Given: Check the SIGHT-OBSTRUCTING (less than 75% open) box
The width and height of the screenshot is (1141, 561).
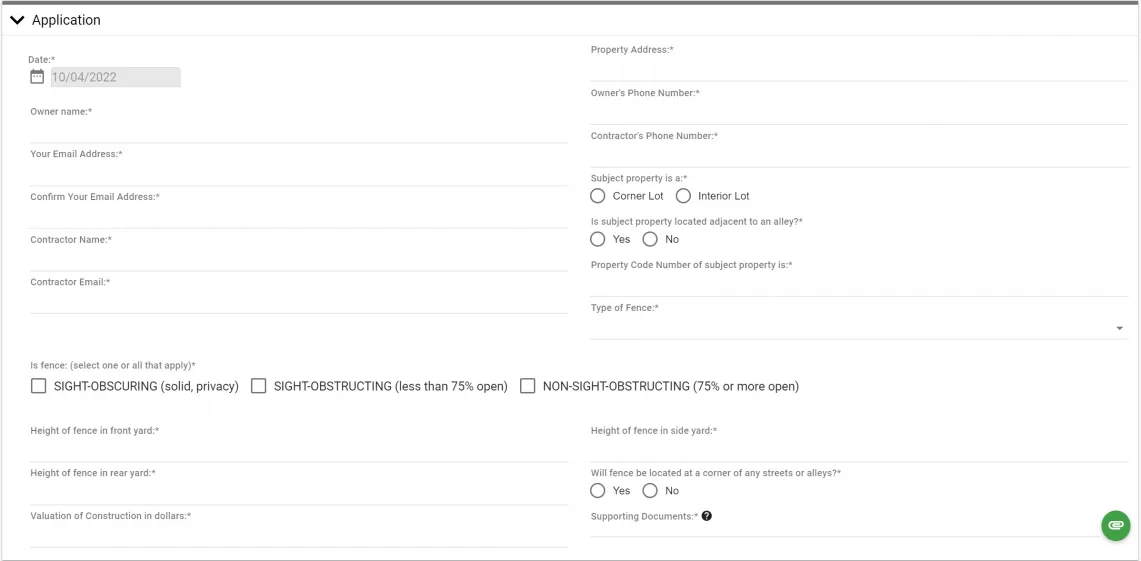Looking at the screenshot, I should pyautogui.click(x=259, y=386).
